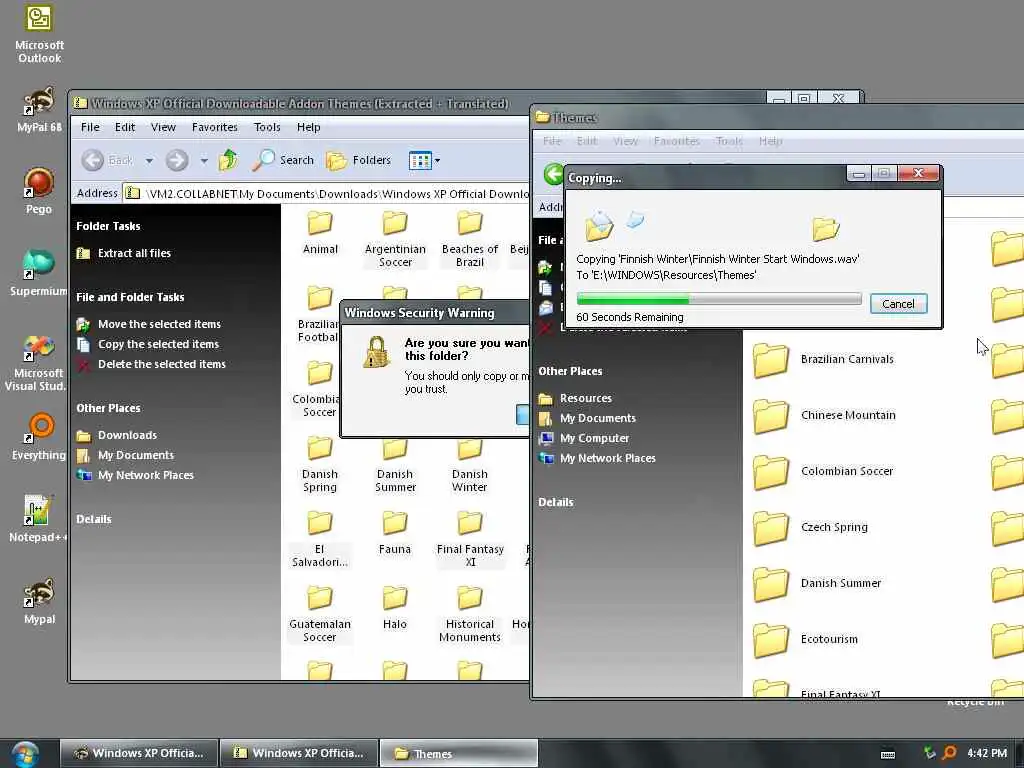Screen dimensions: 1024x768
Task: Select the Danish Winter folder
Action: [x=470, y=464]
